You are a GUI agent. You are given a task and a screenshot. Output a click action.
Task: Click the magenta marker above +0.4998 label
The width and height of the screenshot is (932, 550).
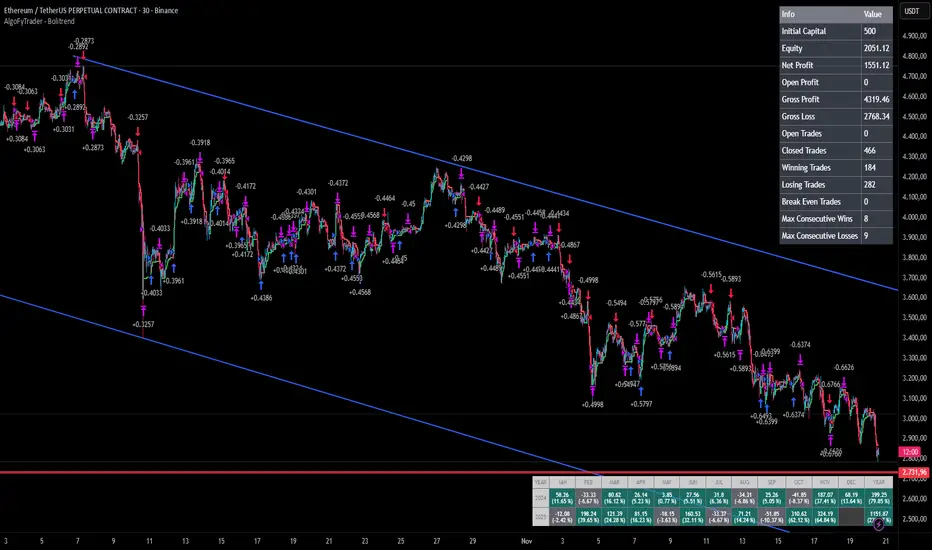(593, 391)
